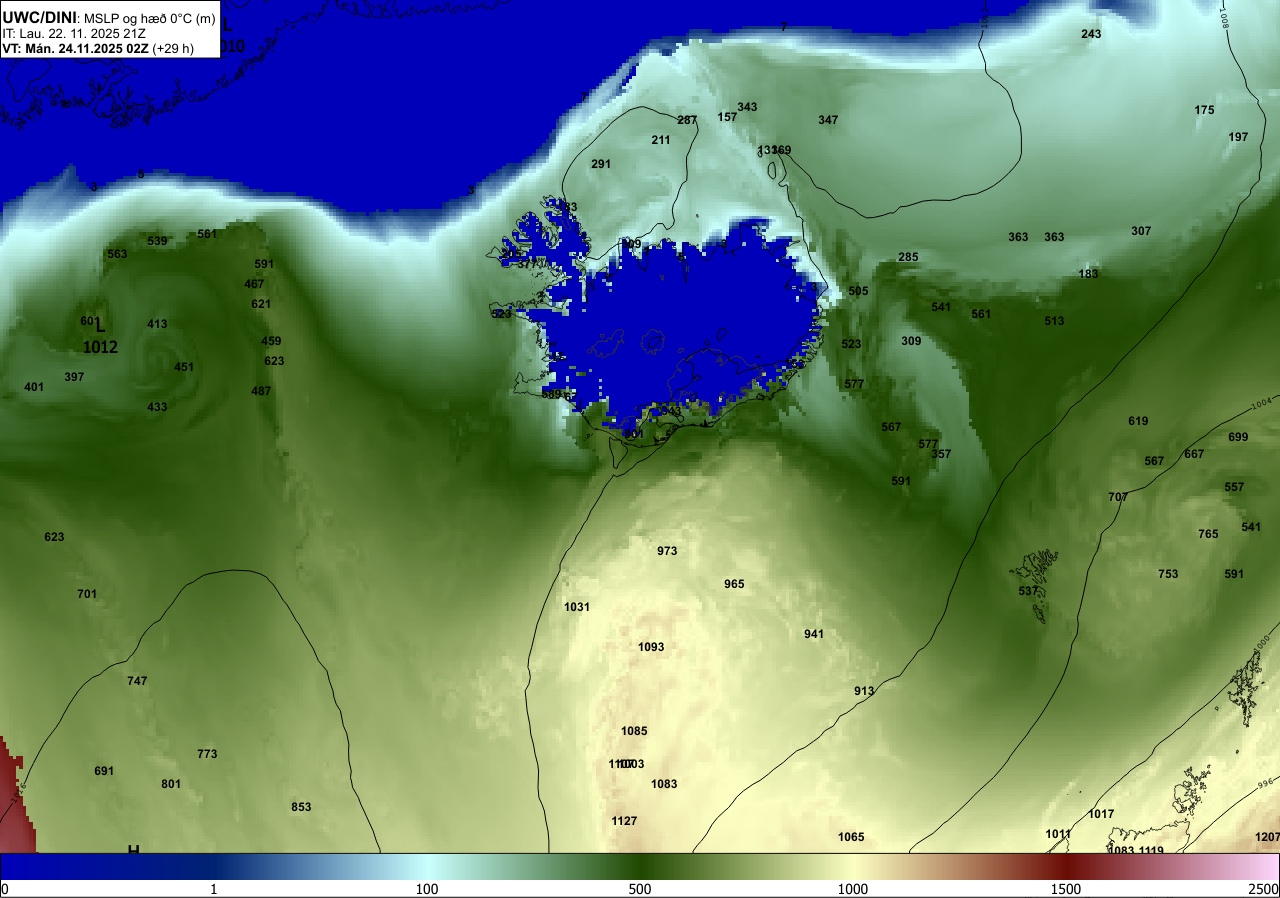Click the freezing height value 1127
The height and width of the screenshot is (898, 1280).
click(x=624, y=821)
